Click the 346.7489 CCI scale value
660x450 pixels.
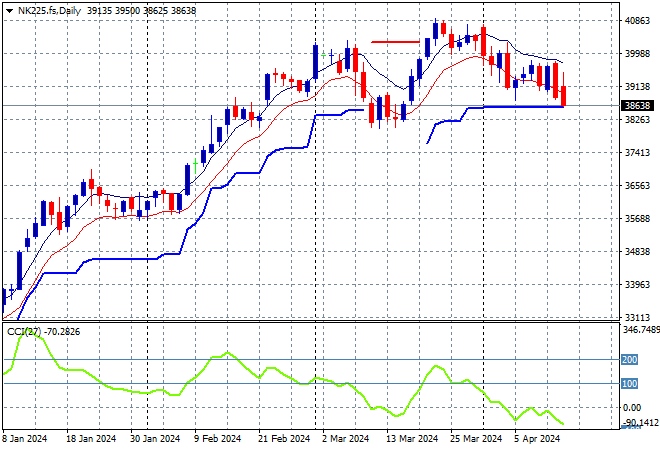(638, 329)
